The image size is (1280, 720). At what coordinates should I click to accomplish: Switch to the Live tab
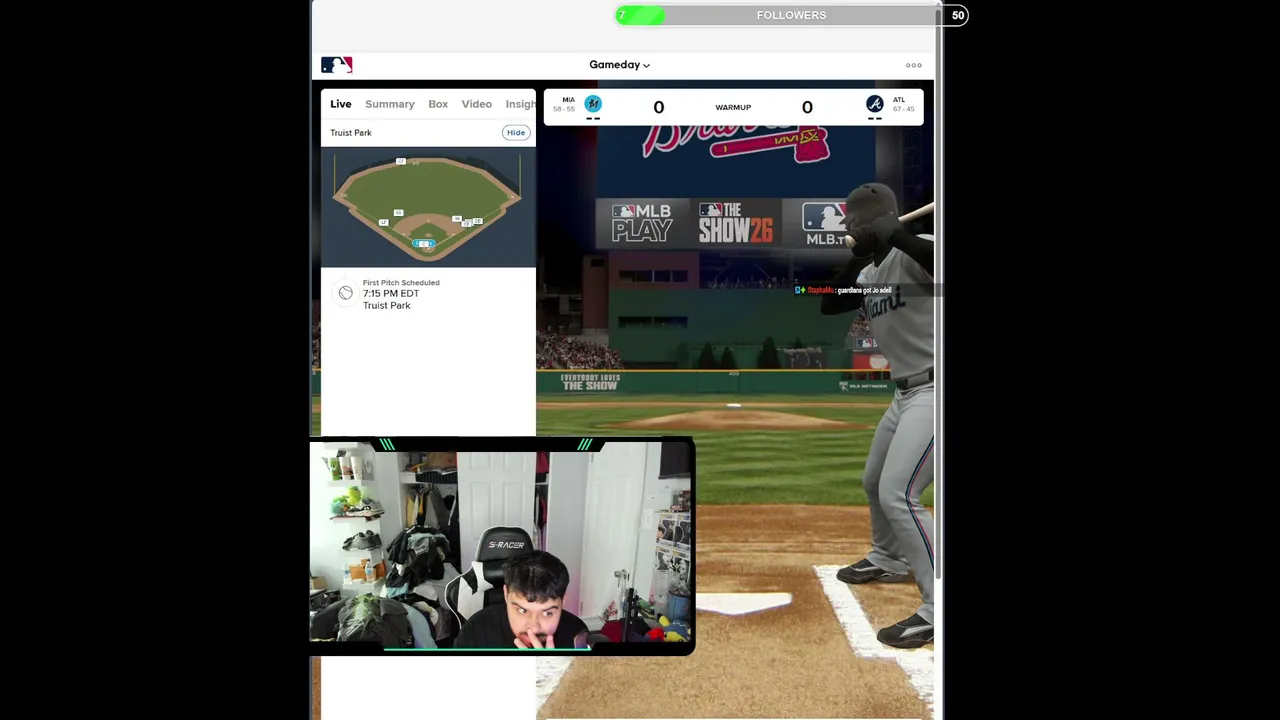[341, 104]
